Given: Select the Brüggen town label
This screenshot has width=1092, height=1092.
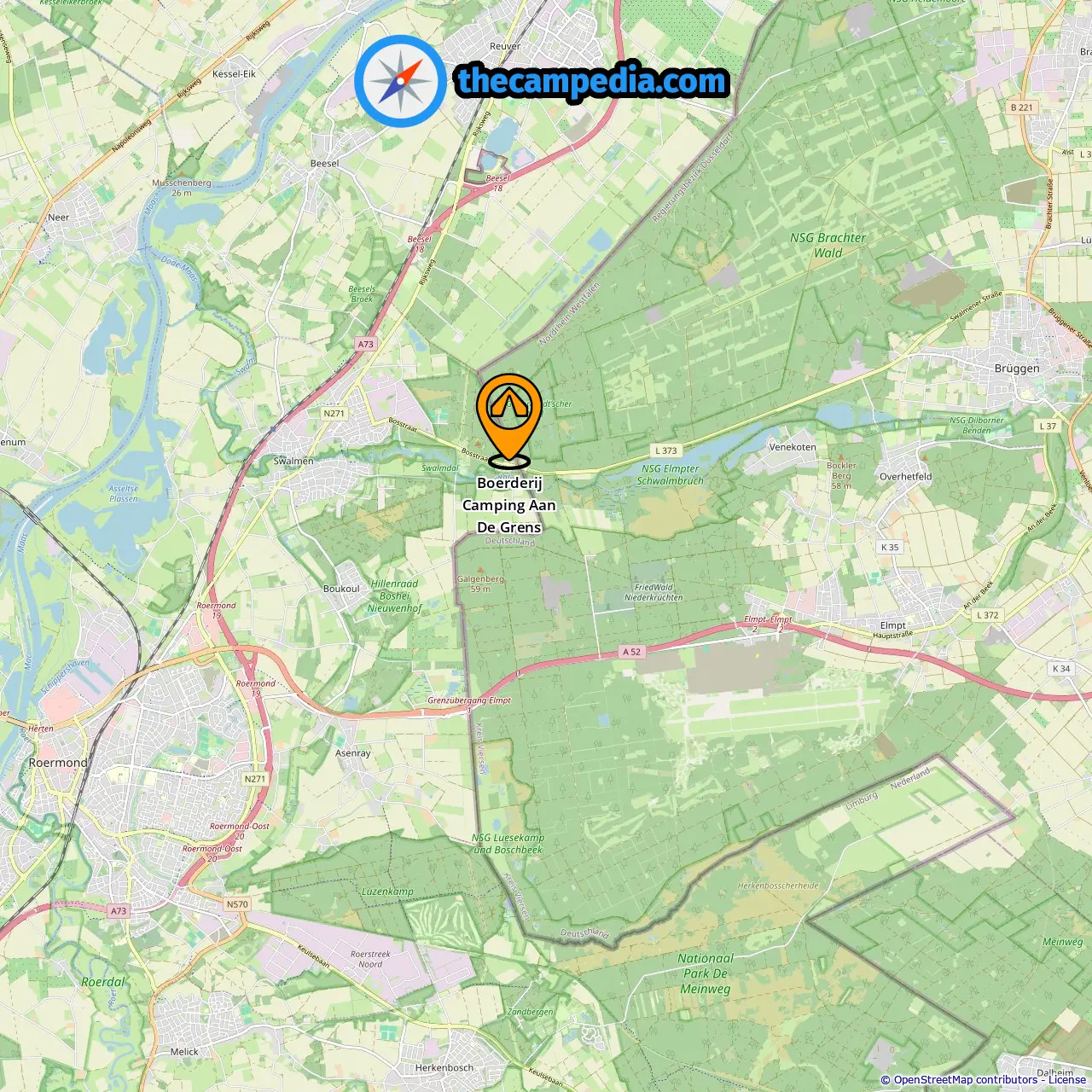Looking at the screenshot, I should (x=1017, y=369).
